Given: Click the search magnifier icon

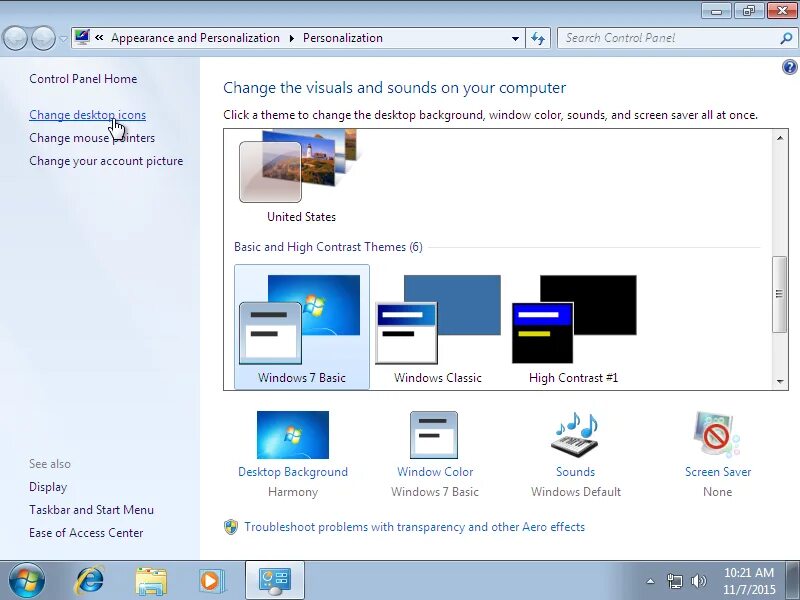Looking at the screenshot, I should coord(786,38).
